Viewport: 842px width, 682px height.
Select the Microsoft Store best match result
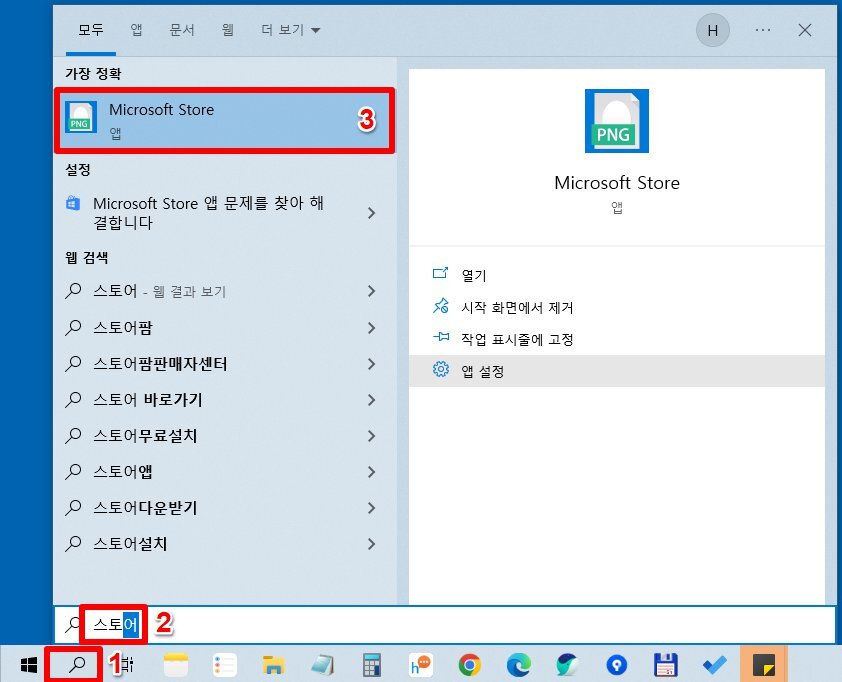click(224, 121)
